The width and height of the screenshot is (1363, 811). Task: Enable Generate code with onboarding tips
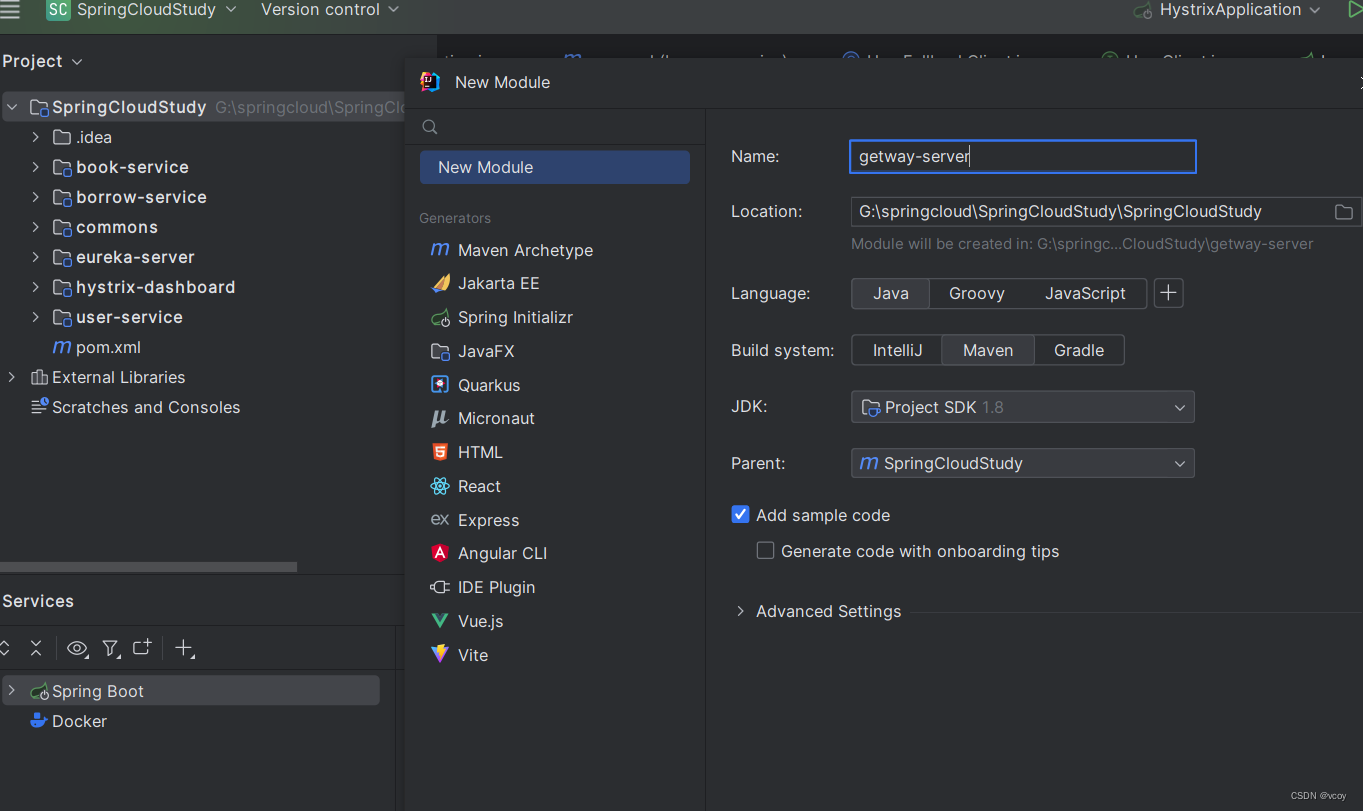pyautogui.click(x=766, y=551)
